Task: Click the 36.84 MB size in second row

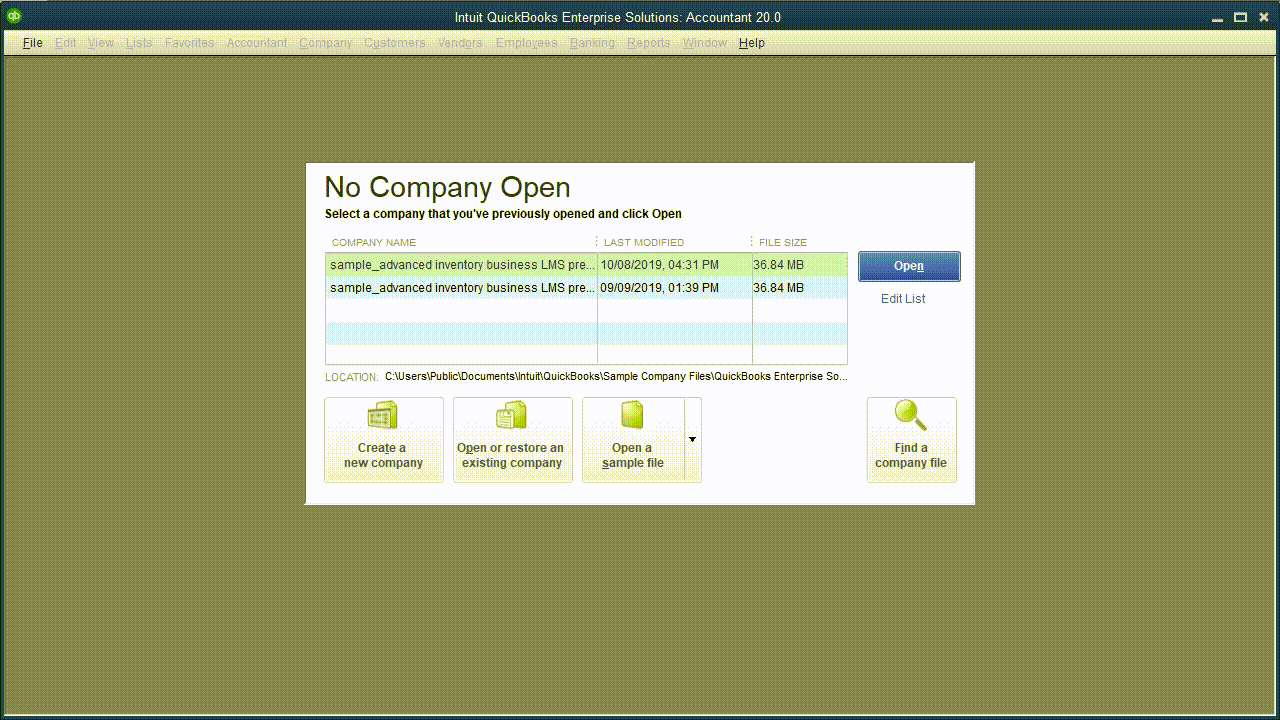Action: coord(779,288)
